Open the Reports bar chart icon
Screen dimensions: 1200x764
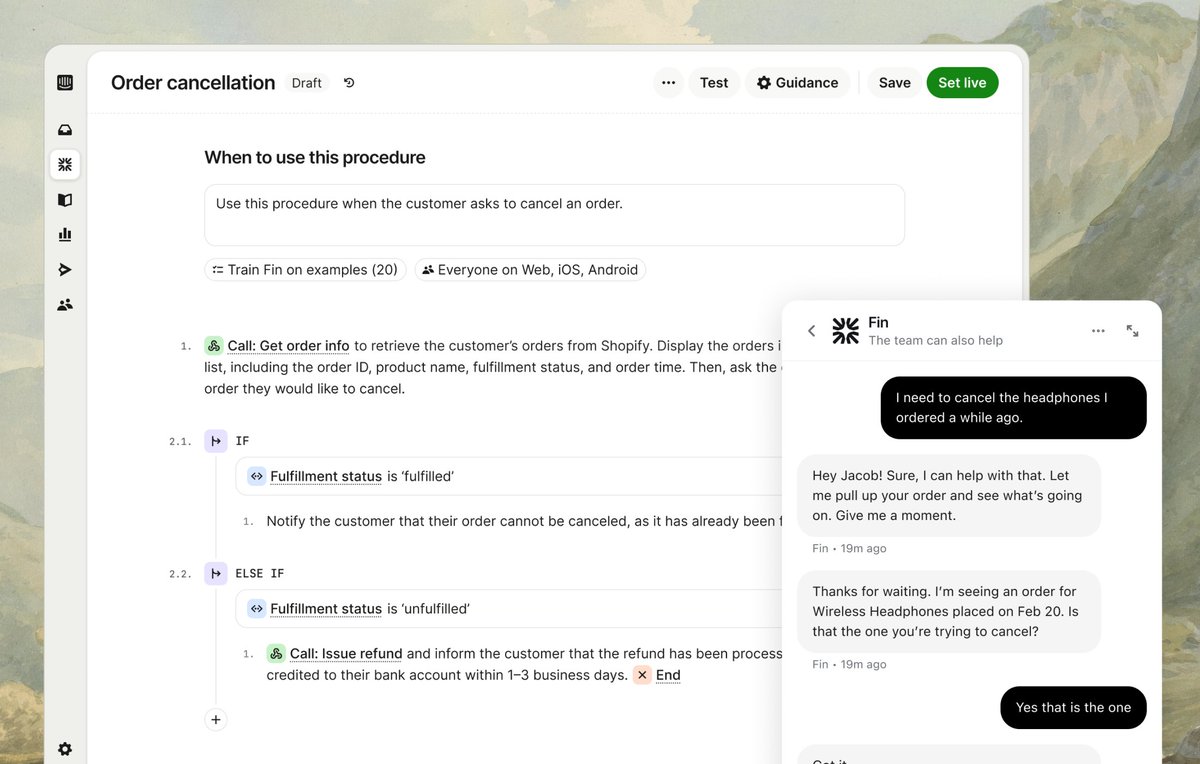(65, 234)
